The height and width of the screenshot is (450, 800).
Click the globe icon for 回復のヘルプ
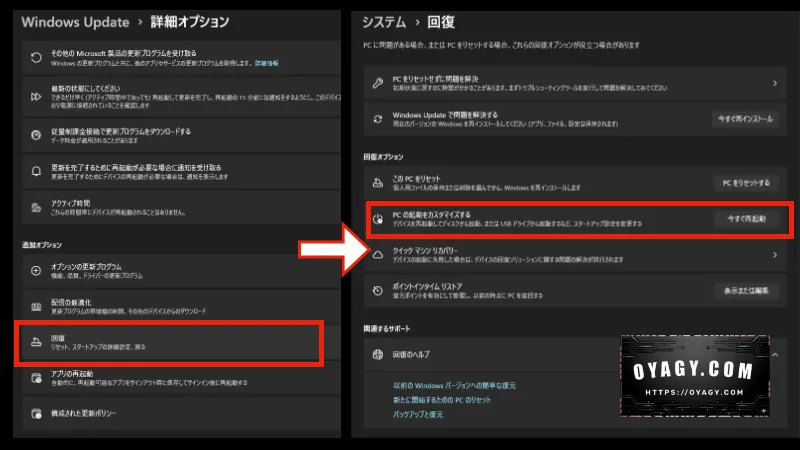(378, 354)
